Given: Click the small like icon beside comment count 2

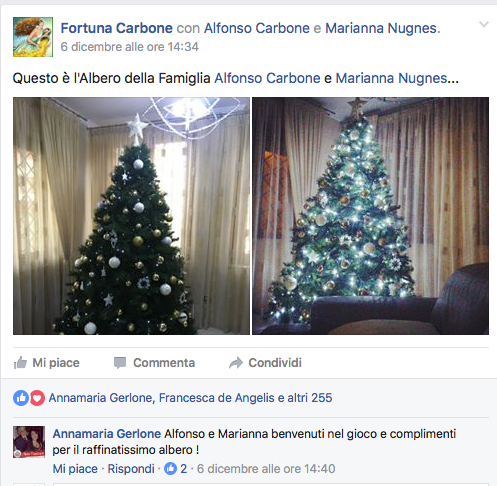Looking at the screenshot, I should pyautogui.click(x=170, y=468).
